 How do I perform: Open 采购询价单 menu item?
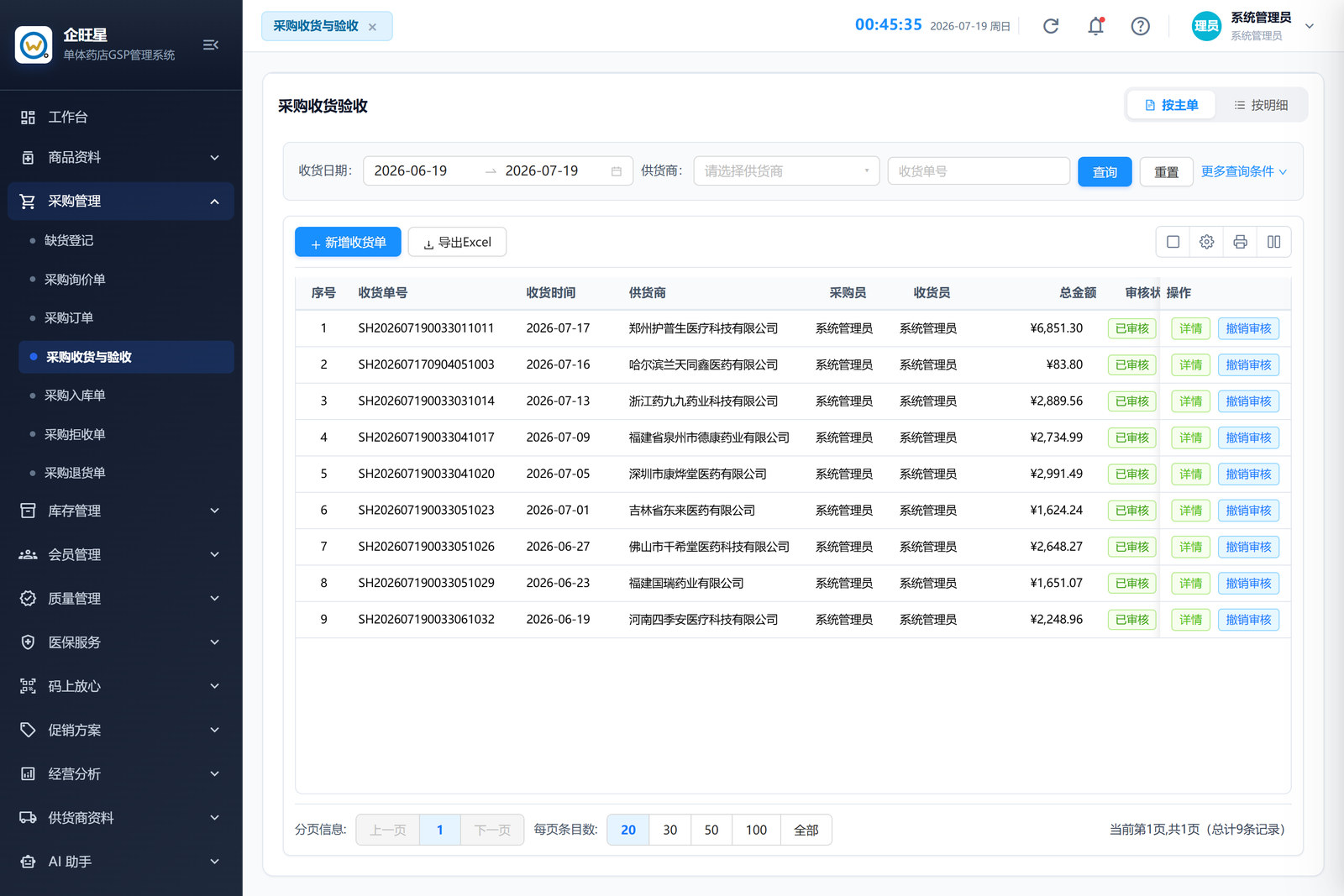click(x=126, y=280)
